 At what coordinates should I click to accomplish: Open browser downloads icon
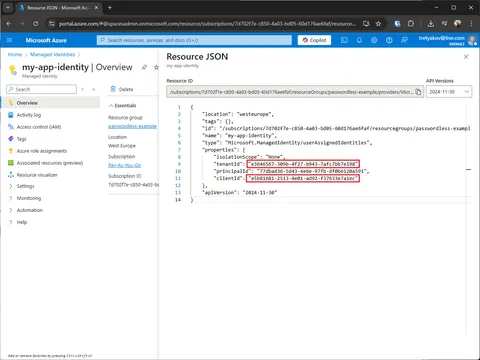coord(431,24)
